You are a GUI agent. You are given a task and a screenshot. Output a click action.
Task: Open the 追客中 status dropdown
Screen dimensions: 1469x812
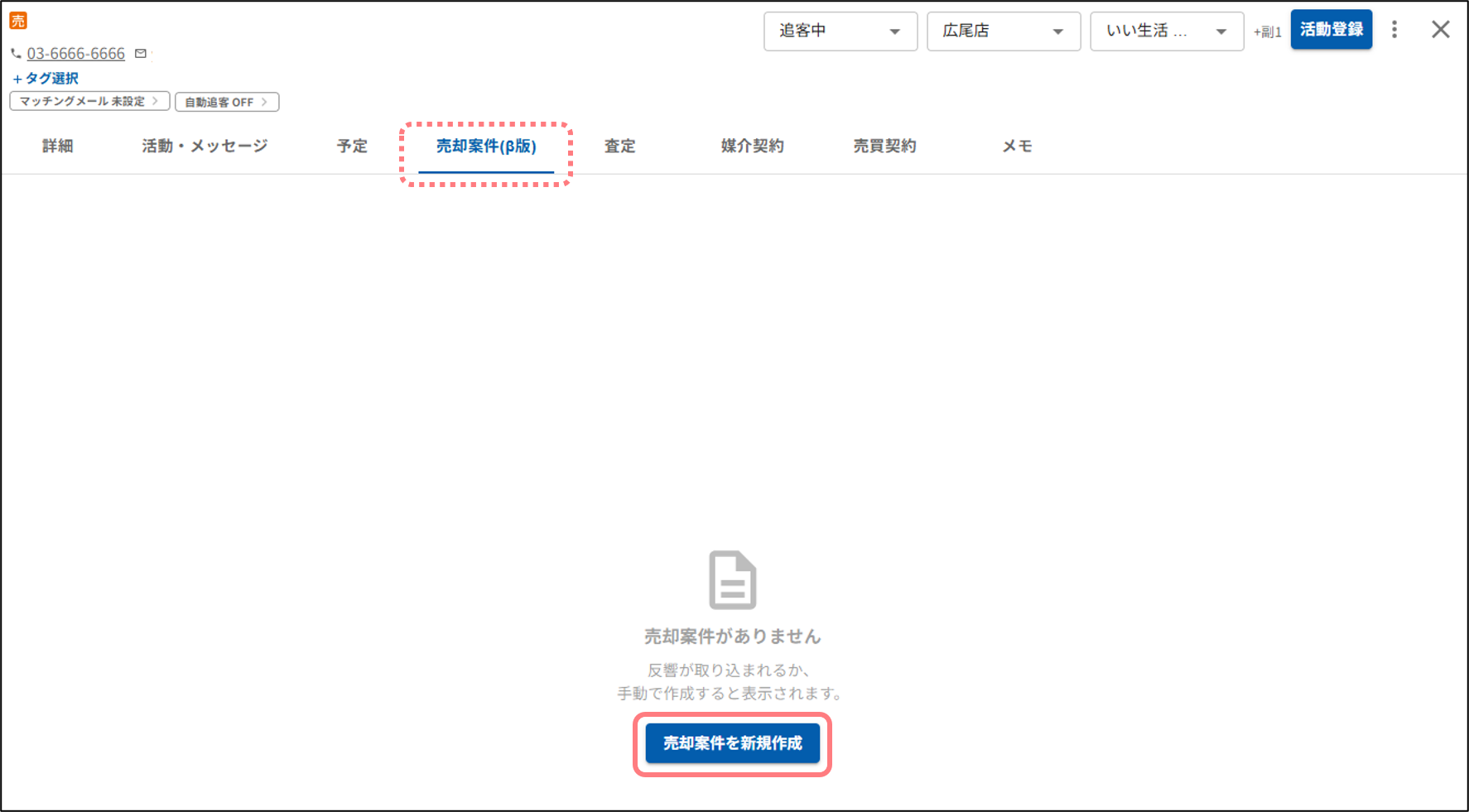tap(840, 31)
